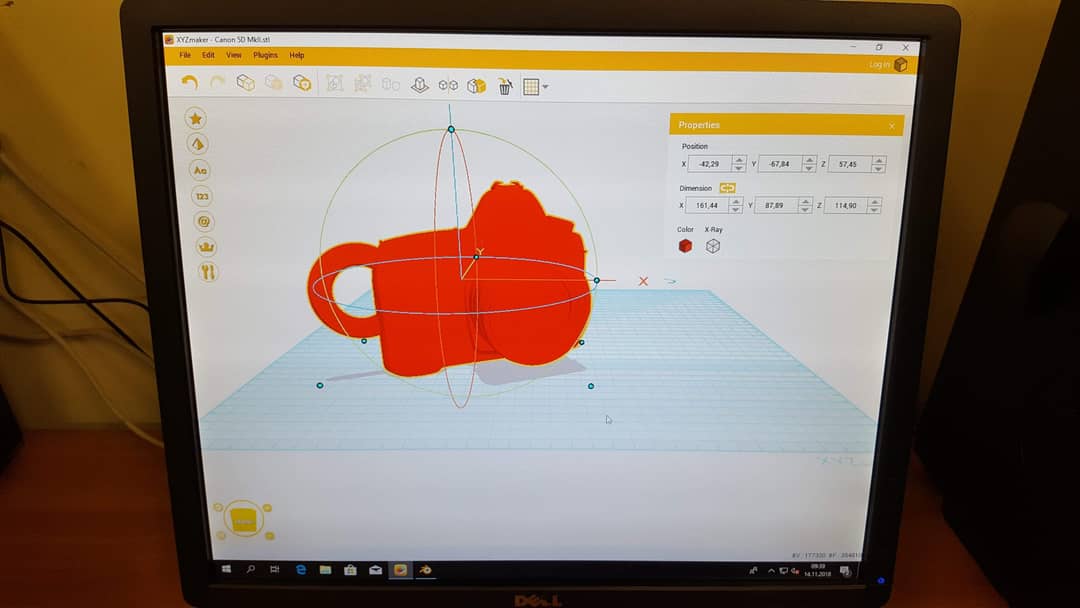Viewport: 1080px width, 608px height.
Task: Pick the red Color swatch
Action: pos(685,246)
